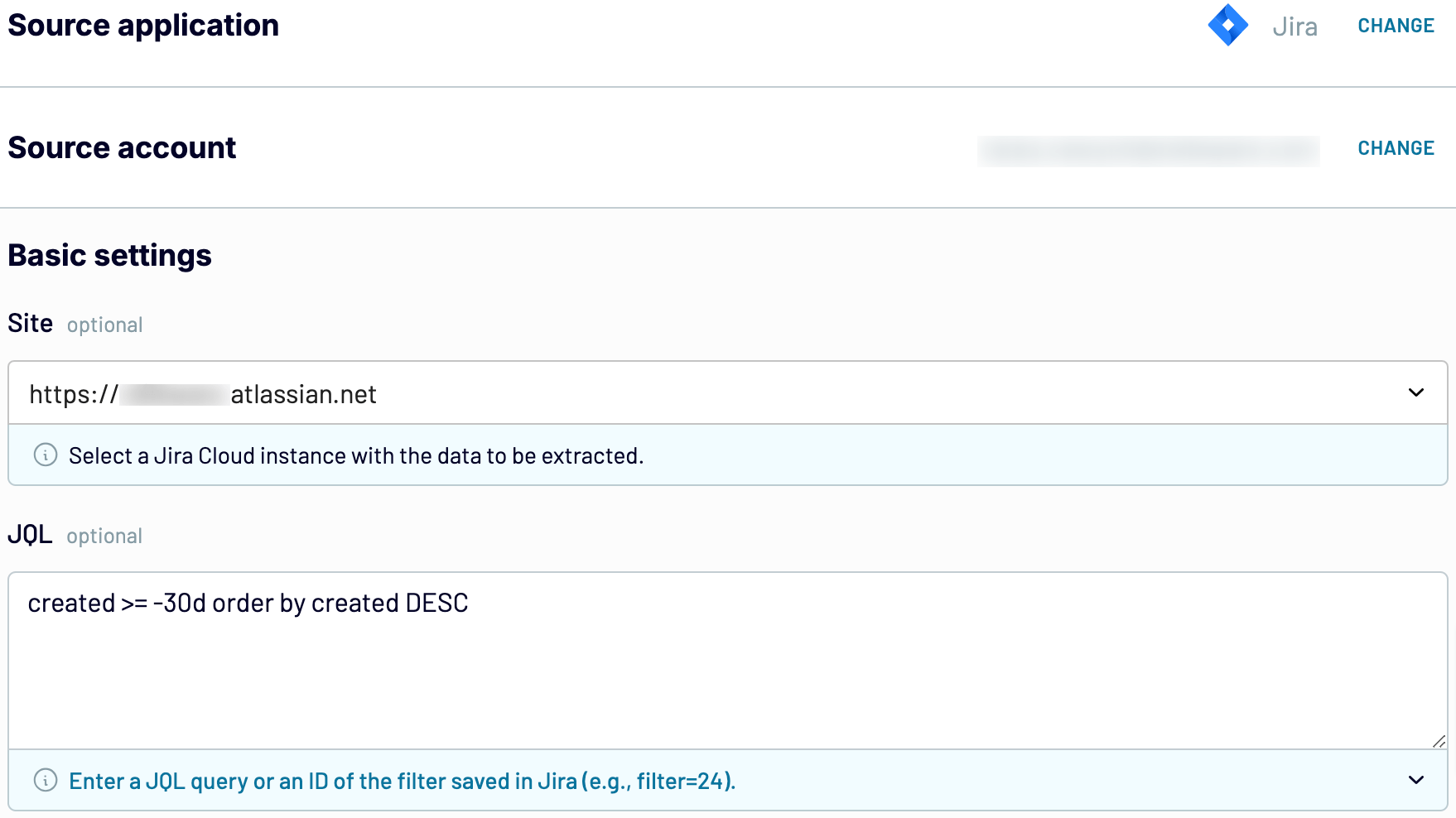Click the created >= -30d query text
The image size is (1456, 818).
coord(248,604)
